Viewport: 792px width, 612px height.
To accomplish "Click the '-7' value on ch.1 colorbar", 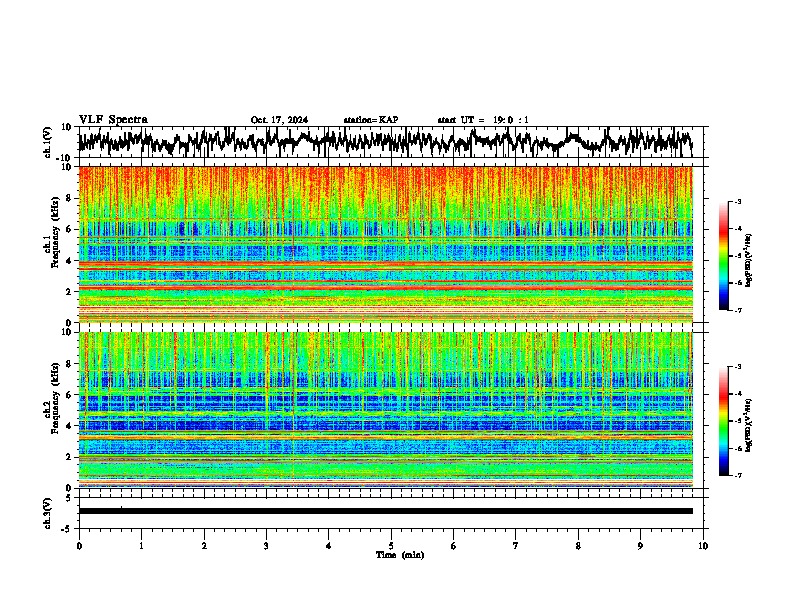I will [x=738, y=310].
